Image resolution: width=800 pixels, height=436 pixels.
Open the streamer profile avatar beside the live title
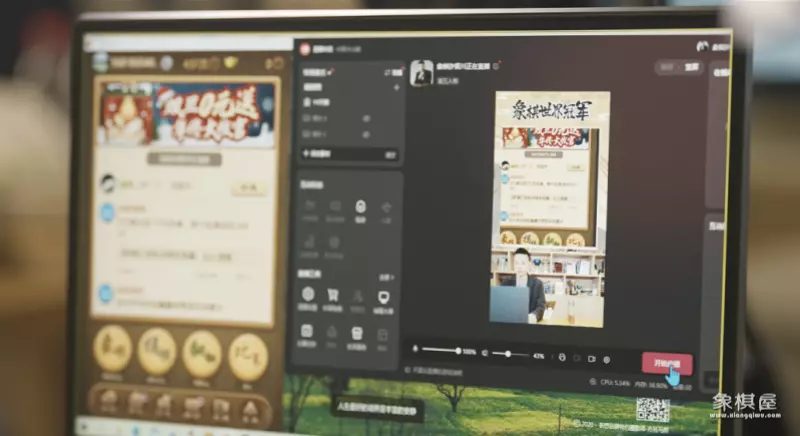click(421, 73)
